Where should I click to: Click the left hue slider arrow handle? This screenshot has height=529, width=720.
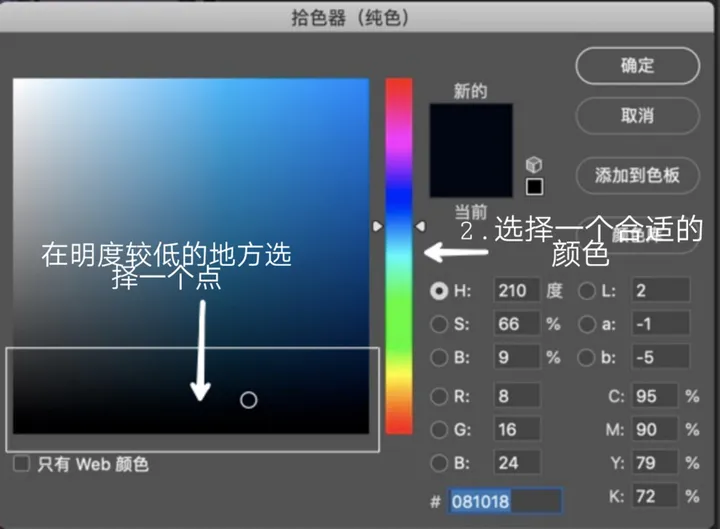377,226
